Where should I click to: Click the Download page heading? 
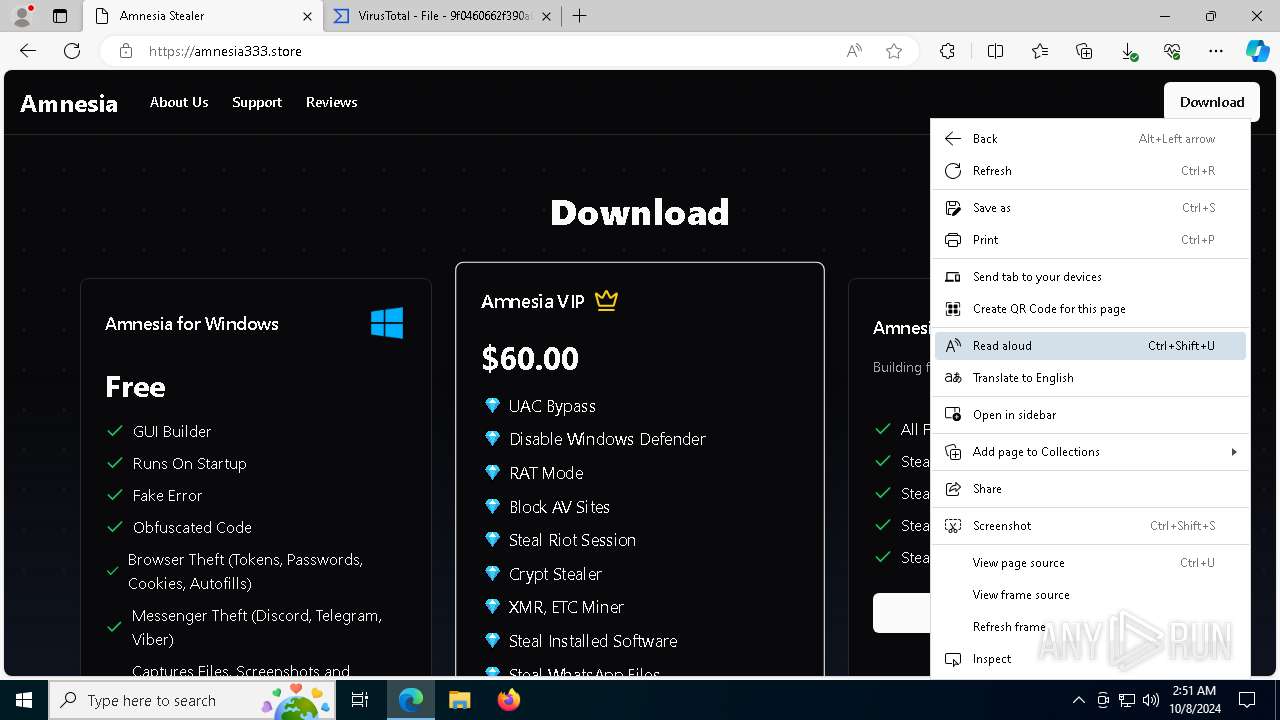[640, 212]
